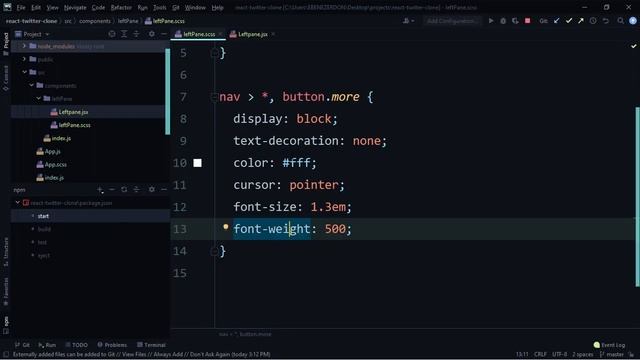The image size is (640, 360).
Task: Collapse the leftPane folder in project tree
Action: pos(38,98)
